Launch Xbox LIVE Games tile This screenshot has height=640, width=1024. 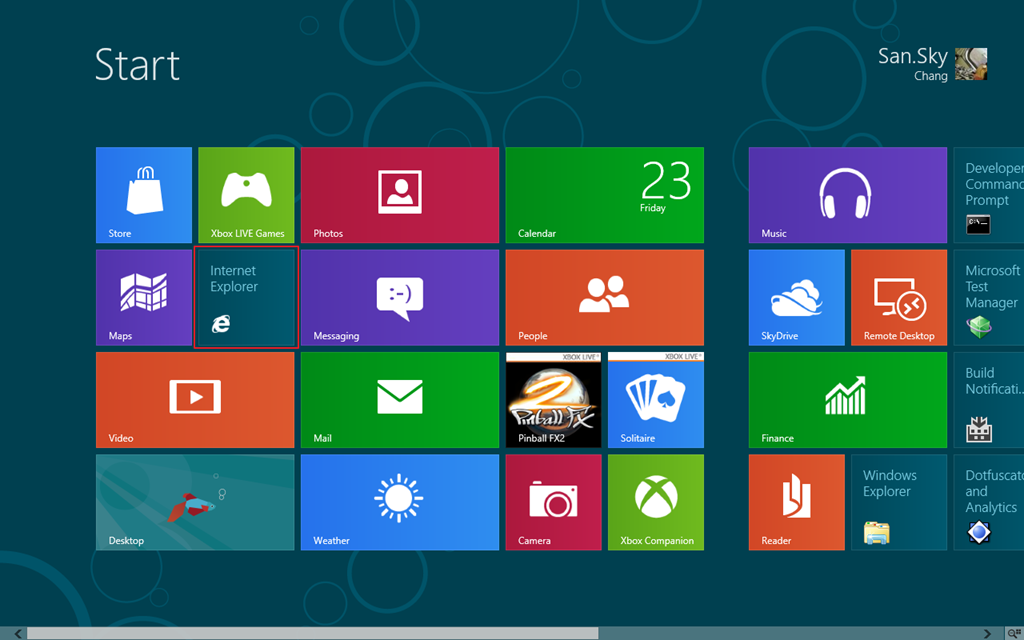(x=246, y=195)
